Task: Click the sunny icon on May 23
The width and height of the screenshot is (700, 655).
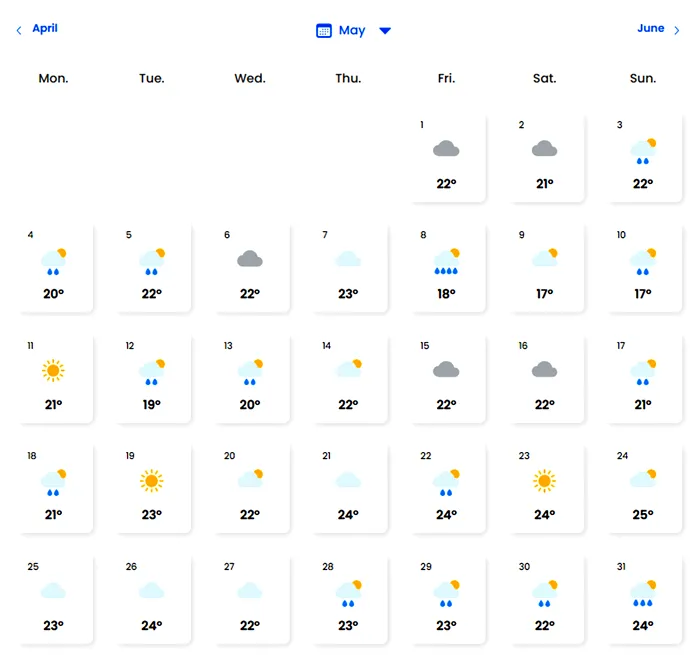Action: point(544,481)
